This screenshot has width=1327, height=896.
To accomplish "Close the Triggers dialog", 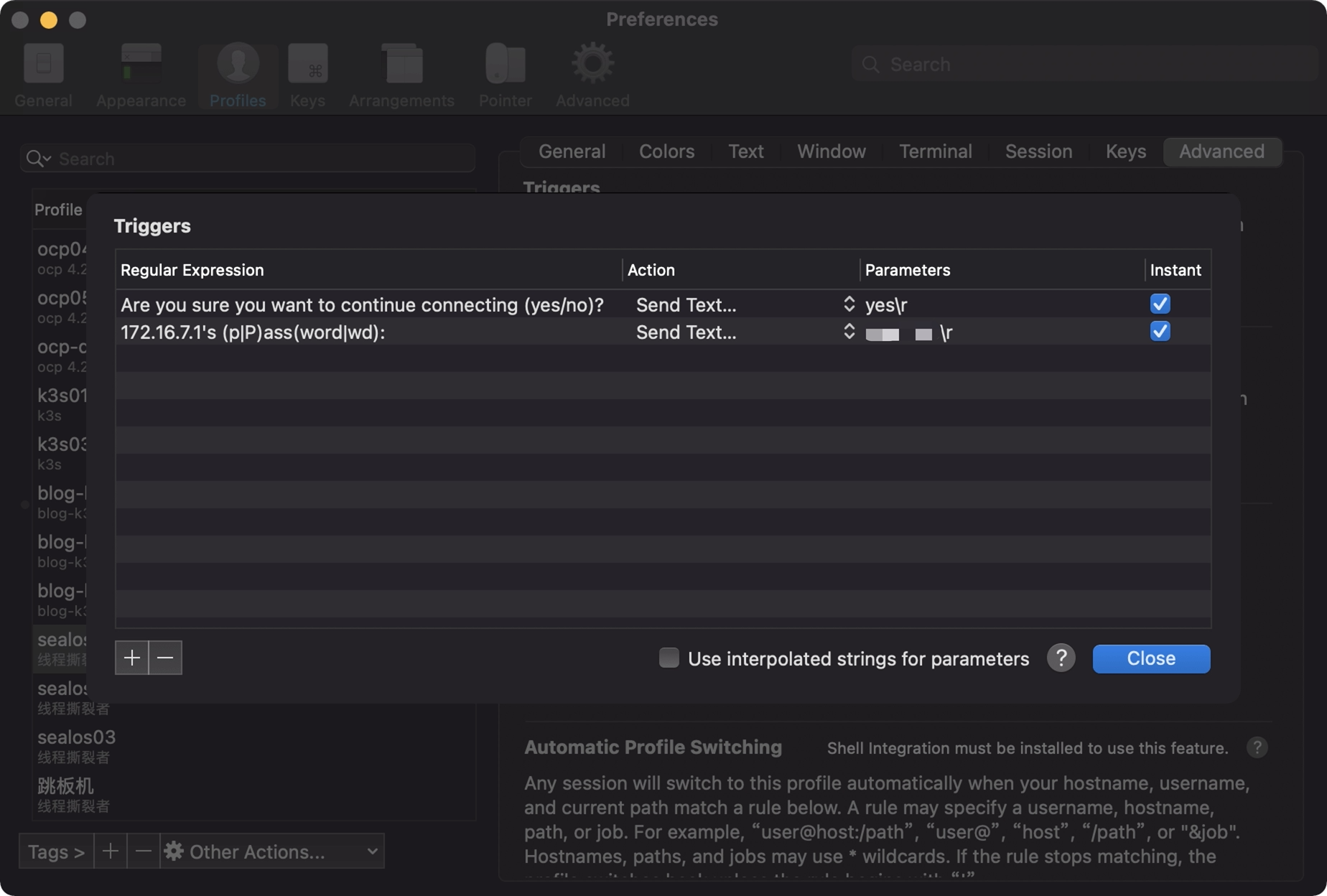I will click(x=1151, y=658).
